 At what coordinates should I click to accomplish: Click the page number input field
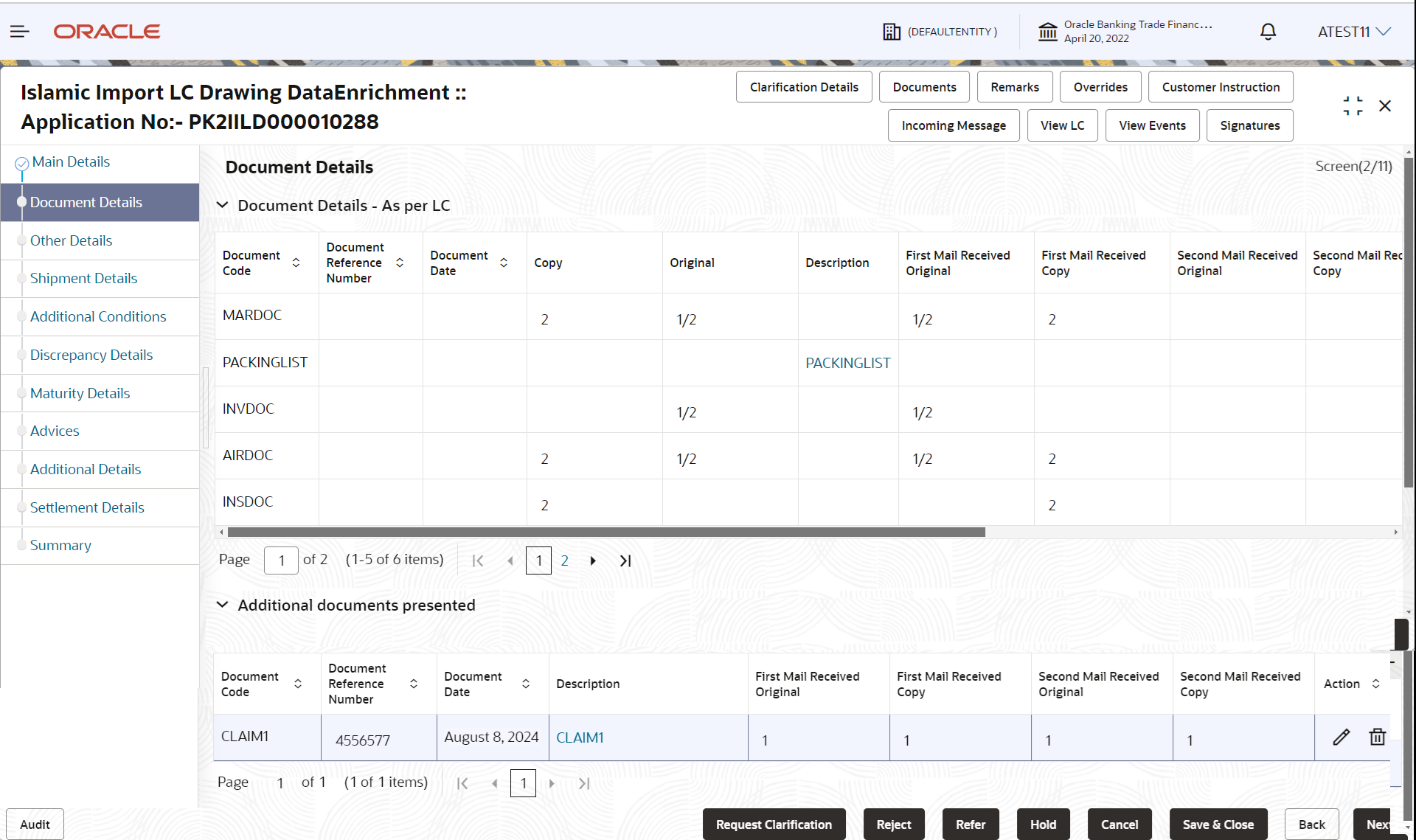(x=280, y=560)
